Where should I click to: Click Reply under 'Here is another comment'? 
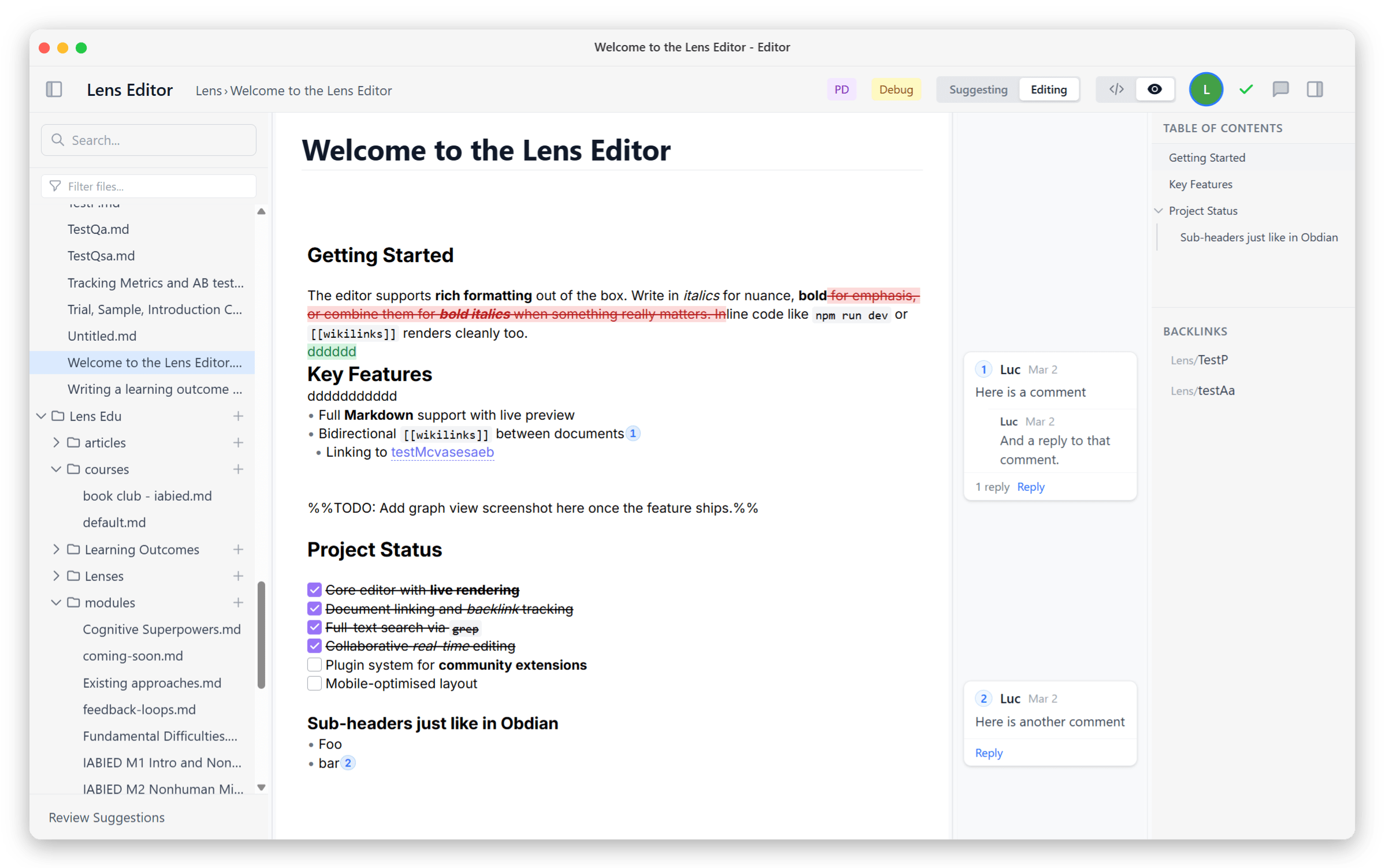(989, 753)
